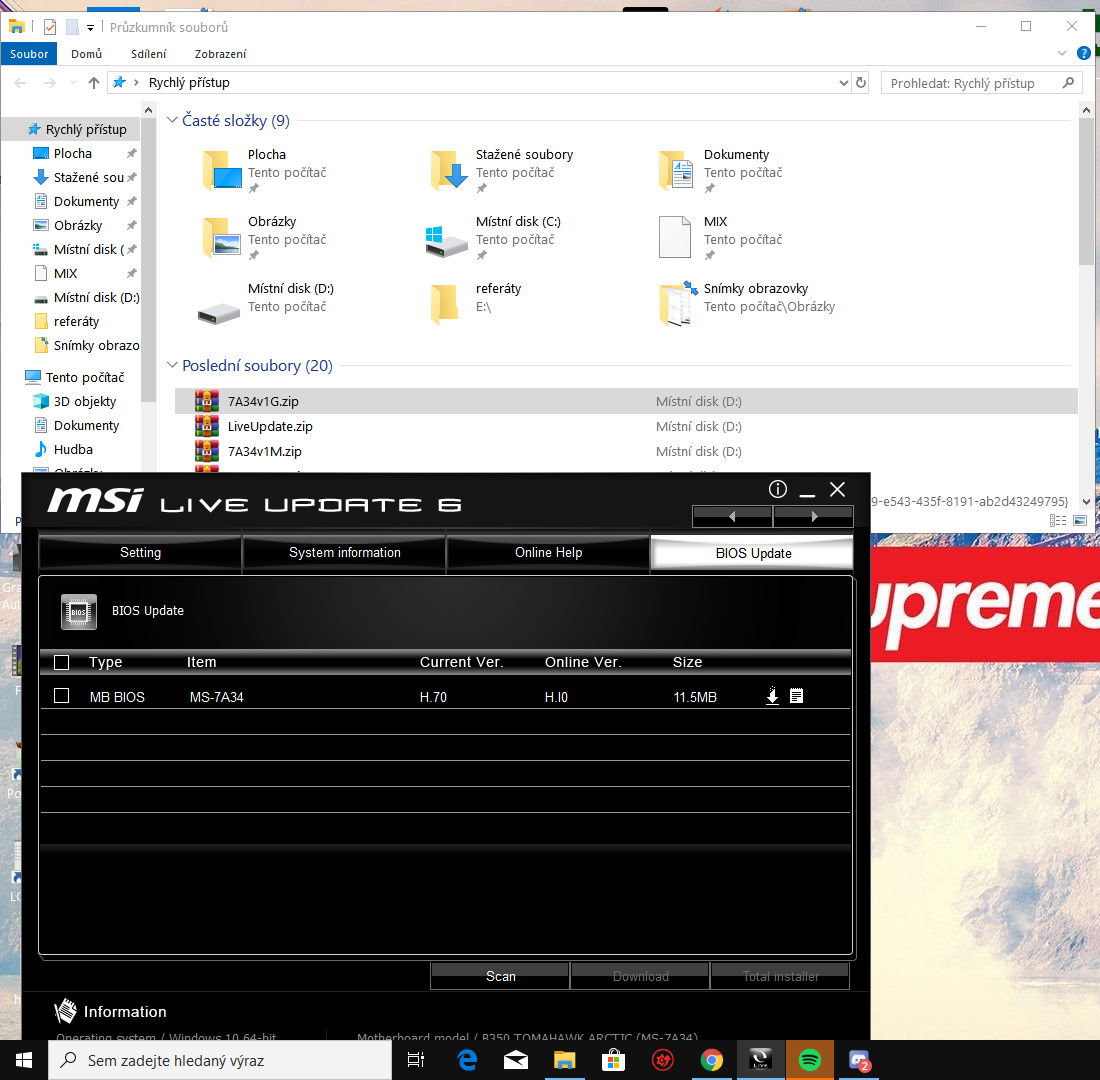Open Mail app from taskbar
The width and height of the screenshot is (1100, 1080).
516,1060
